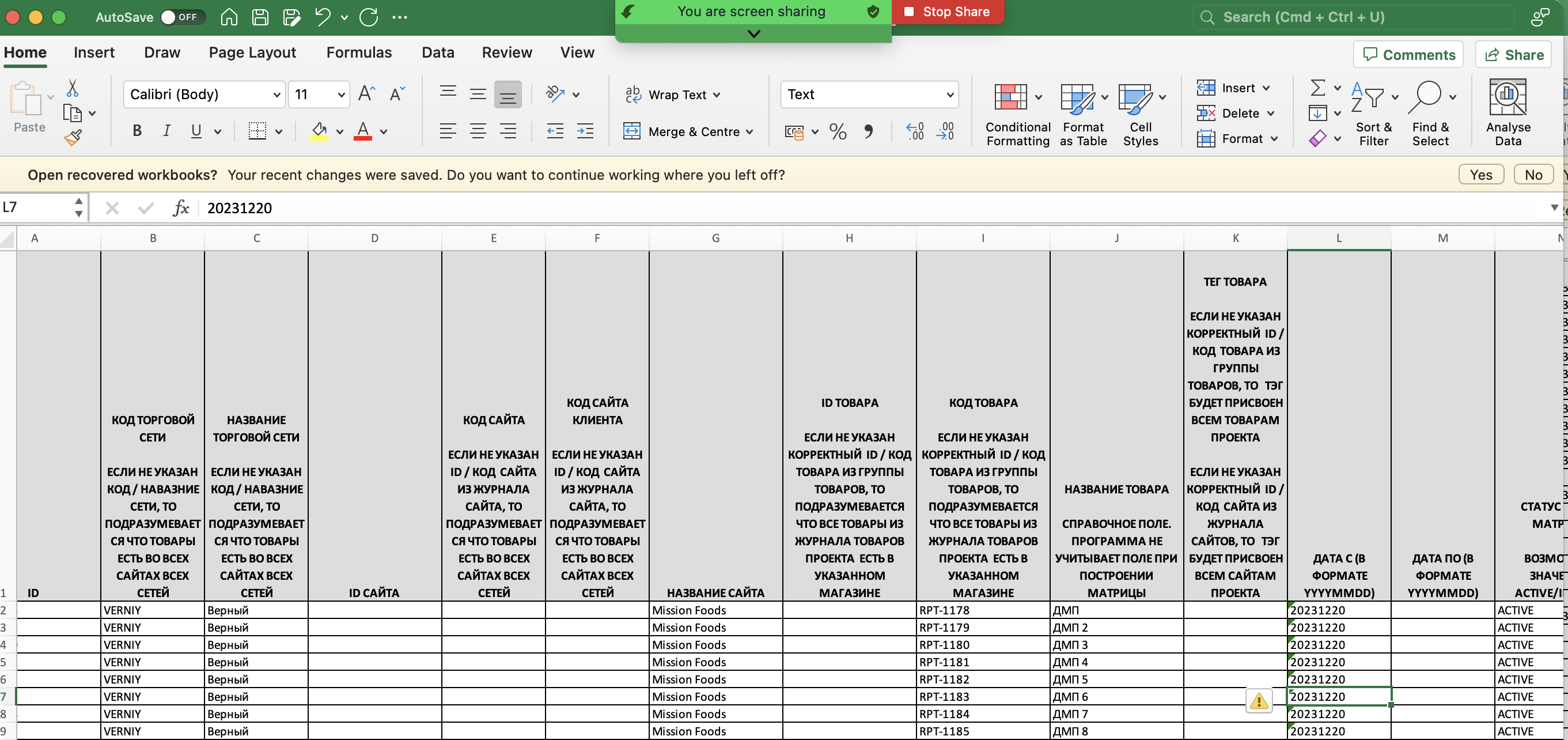
Task: Expand the Sort & Filter dropdown
Action: [1395, 97]
